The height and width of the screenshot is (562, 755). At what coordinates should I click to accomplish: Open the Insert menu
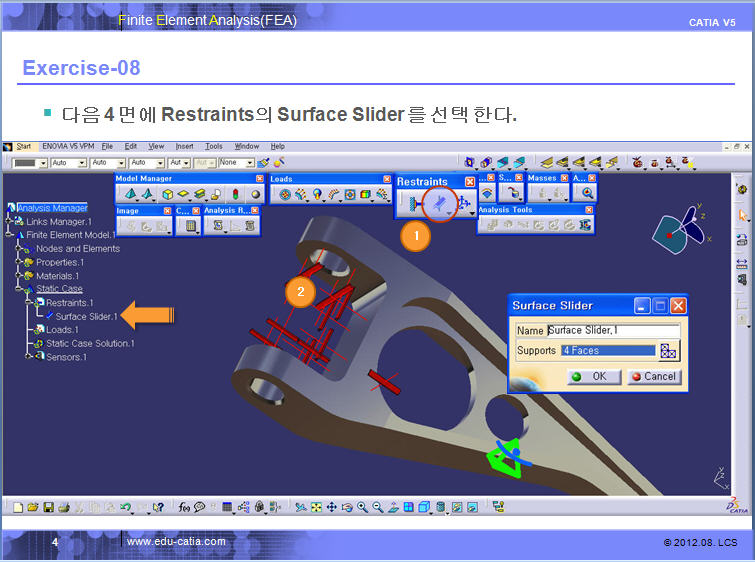tap(184, 146)
